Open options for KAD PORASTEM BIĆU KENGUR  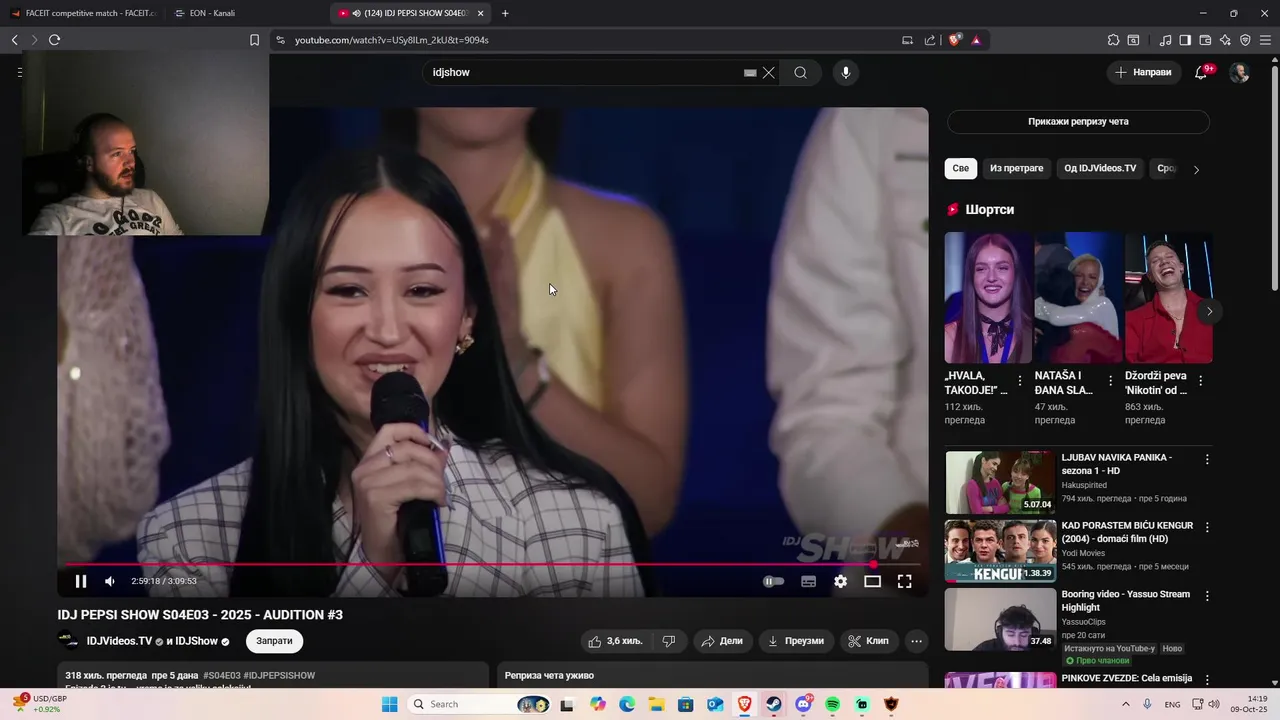[x=1207, y=527]
